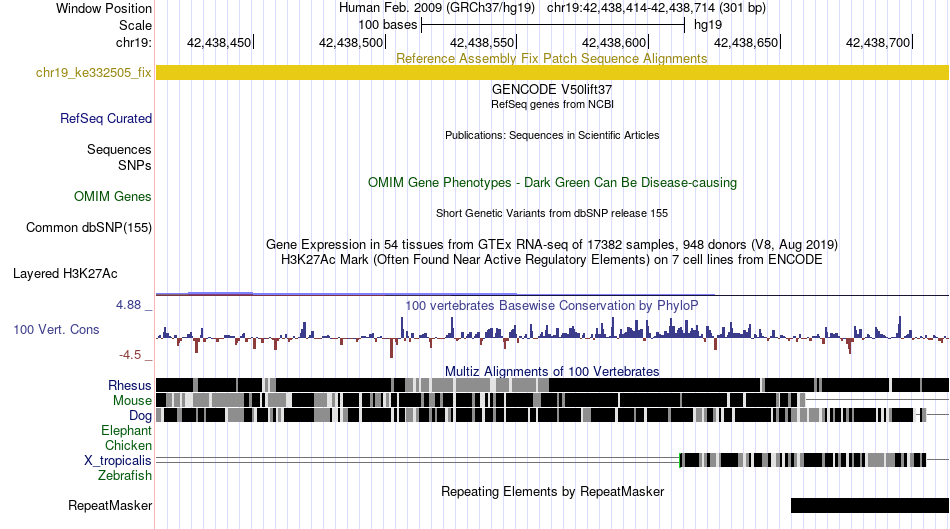This screenshot has height=529, width=950.
Task: Select the X_tropicalis alignment label
Action: (x=118, y=461)
